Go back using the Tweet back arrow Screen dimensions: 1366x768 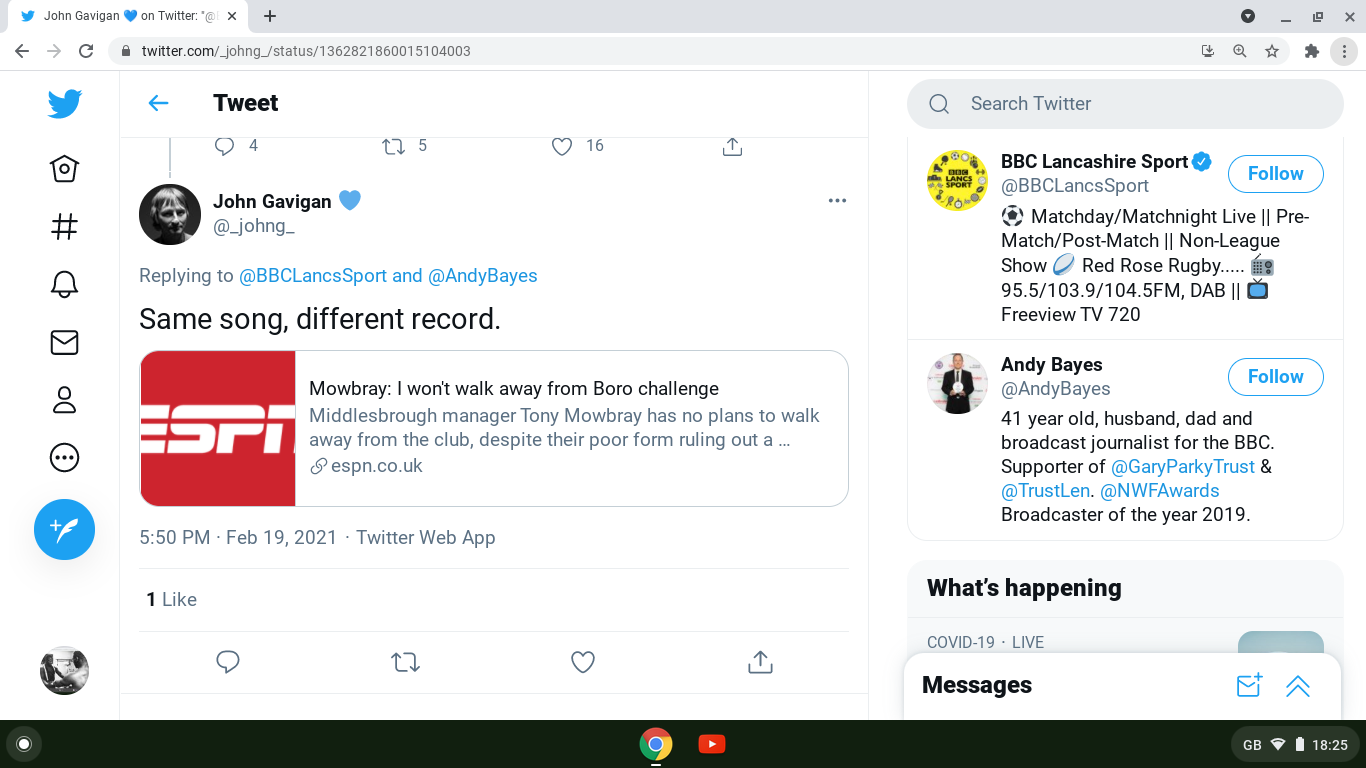158,103
